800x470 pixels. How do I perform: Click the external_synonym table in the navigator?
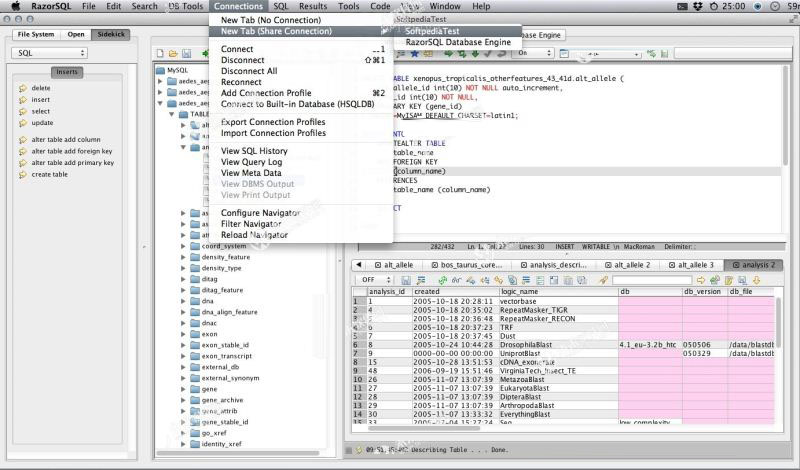tap(230, 378)
